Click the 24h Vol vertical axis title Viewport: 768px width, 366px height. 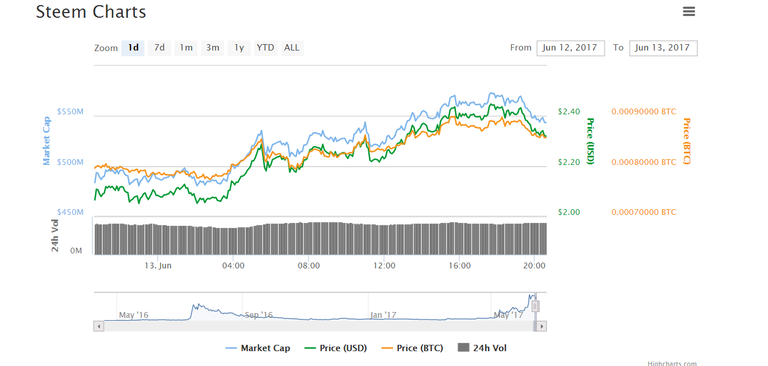55,236
